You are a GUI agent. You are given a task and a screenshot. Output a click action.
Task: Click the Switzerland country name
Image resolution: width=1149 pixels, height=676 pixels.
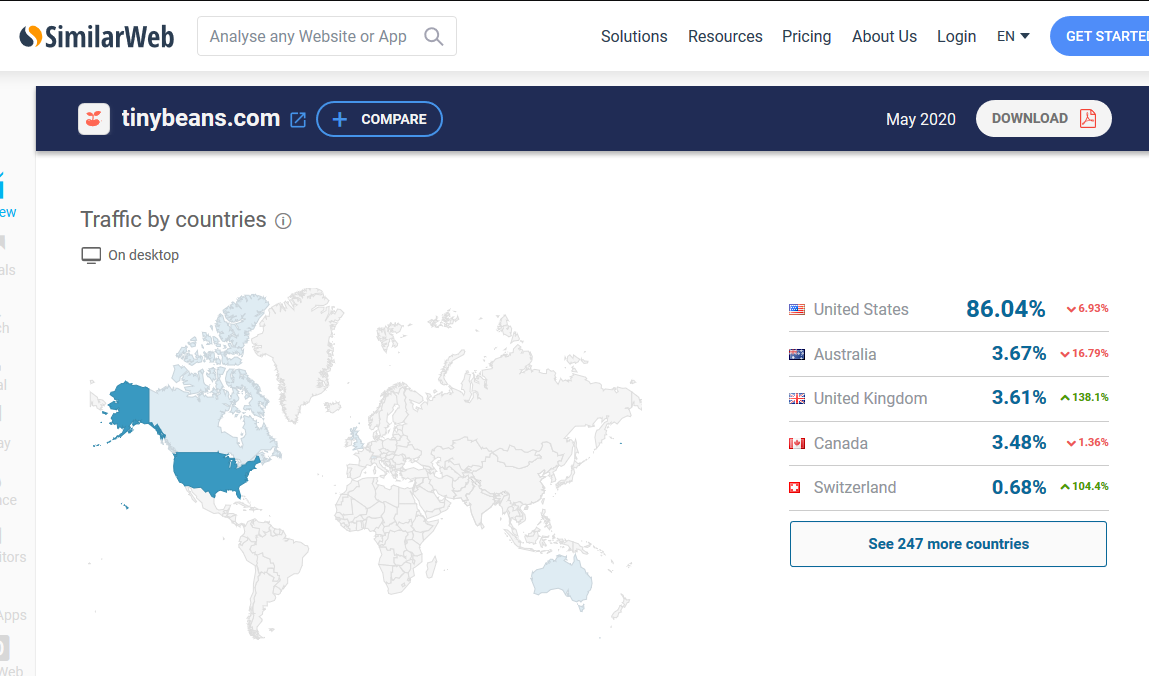854,487
